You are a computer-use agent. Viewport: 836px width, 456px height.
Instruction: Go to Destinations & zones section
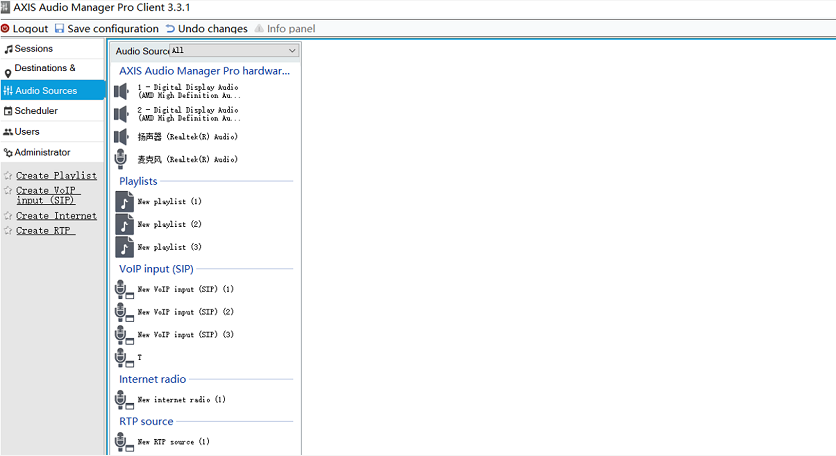53,69
